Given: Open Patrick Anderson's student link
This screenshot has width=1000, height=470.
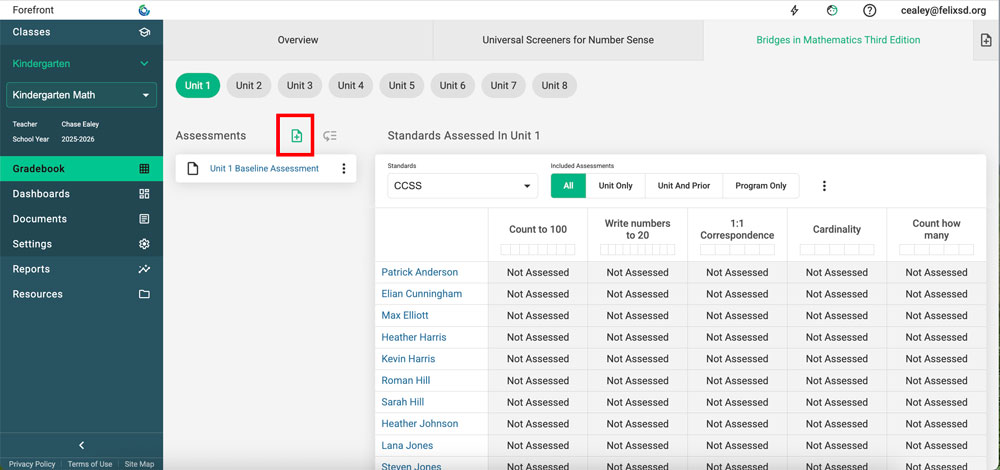Looking at the screenshot, I should [419, 272].
